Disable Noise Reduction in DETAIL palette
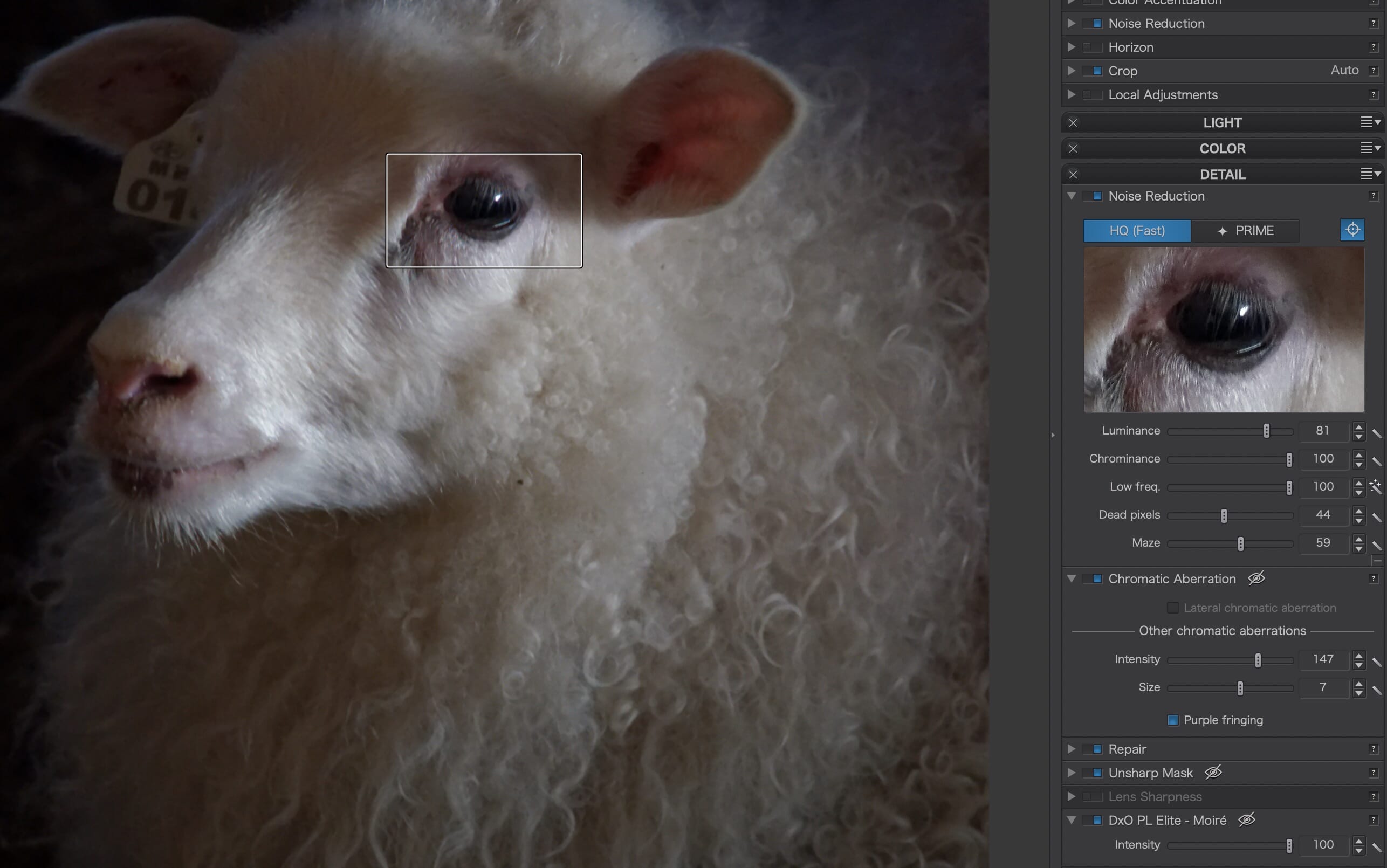Image resolution: width=1387 pixels, height=868 pixels. [1093, 196]
